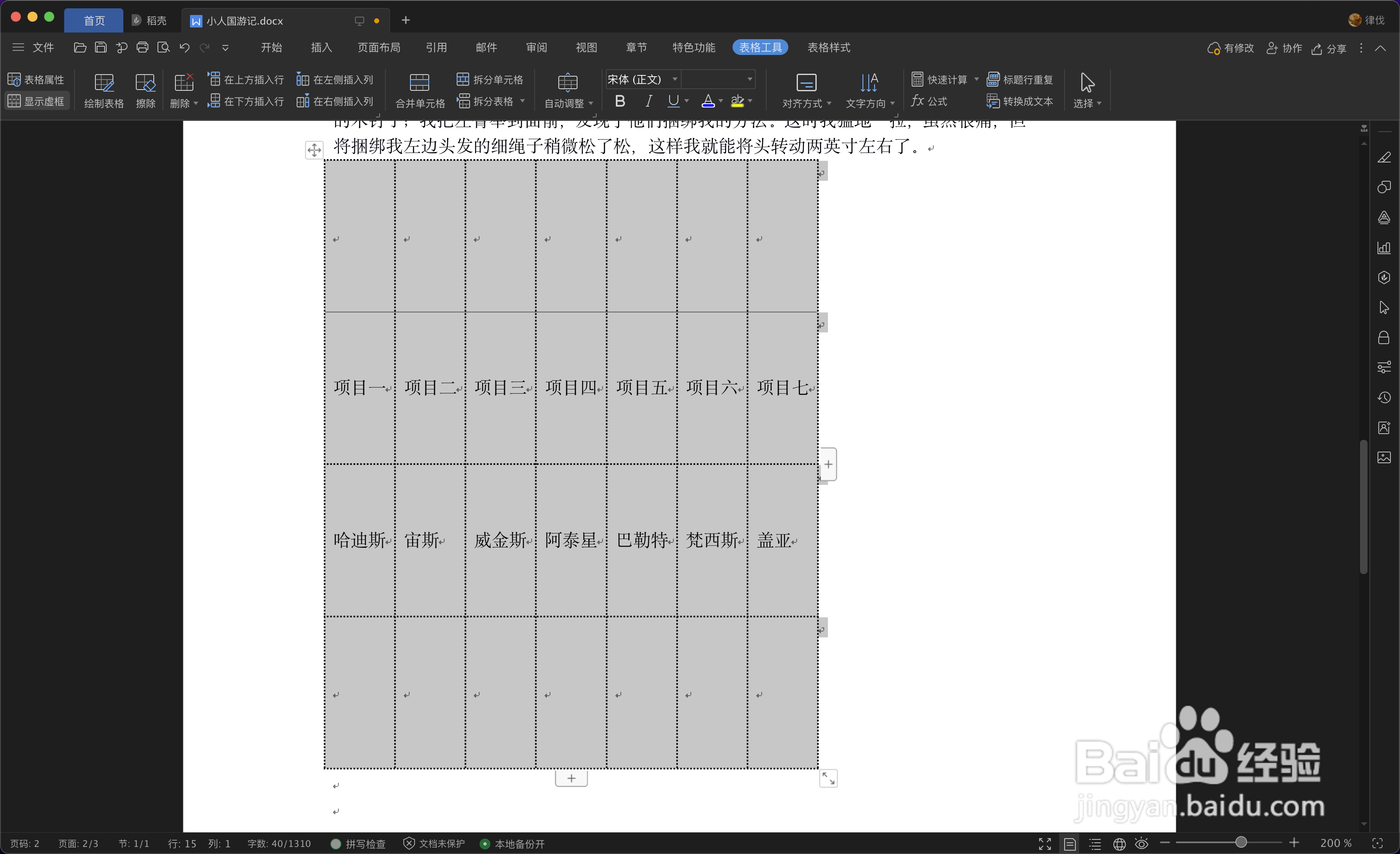Screen dimensions: 1400x854
Task: Open the history icon in right sidebar
Action: [1384, 397]
